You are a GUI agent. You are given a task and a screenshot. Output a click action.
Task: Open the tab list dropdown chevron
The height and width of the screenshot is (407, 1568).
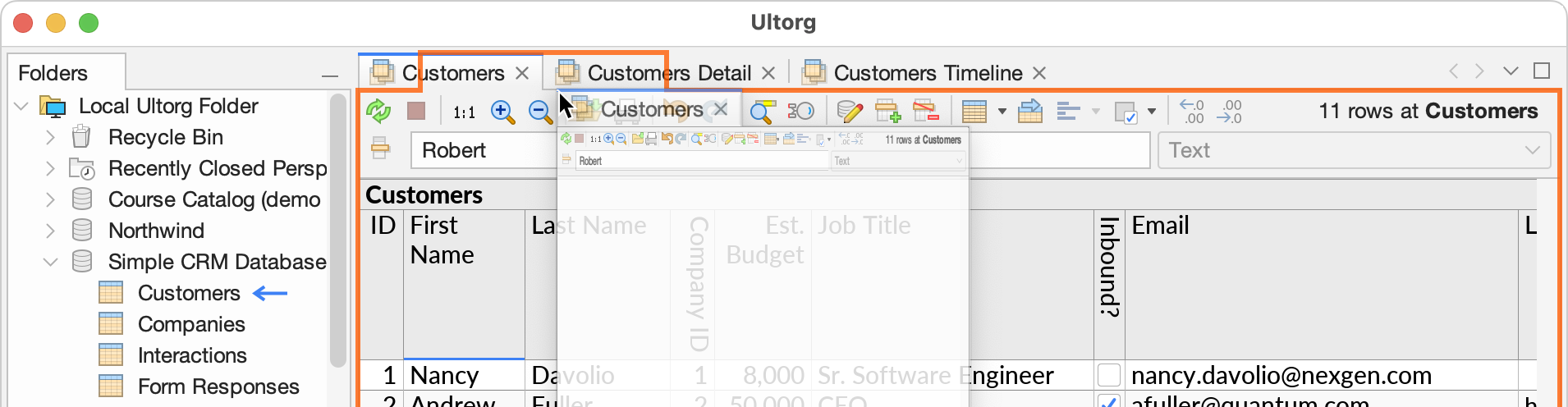coord(1511,71)
